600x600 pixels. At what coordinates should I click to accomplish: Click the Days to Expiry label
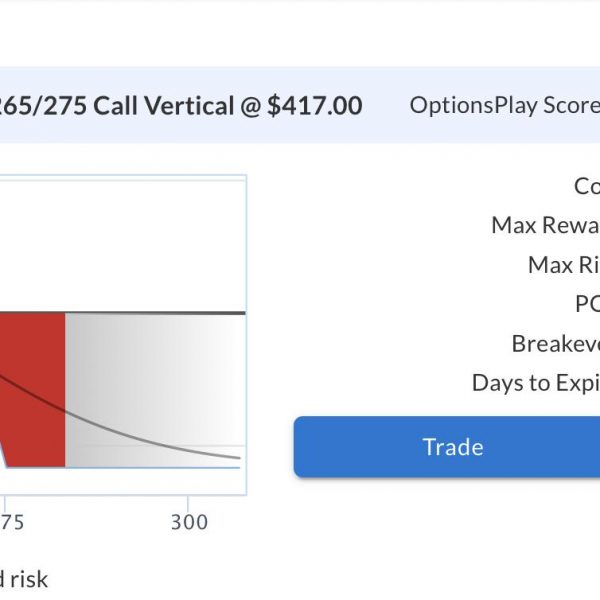click(536, 383)
